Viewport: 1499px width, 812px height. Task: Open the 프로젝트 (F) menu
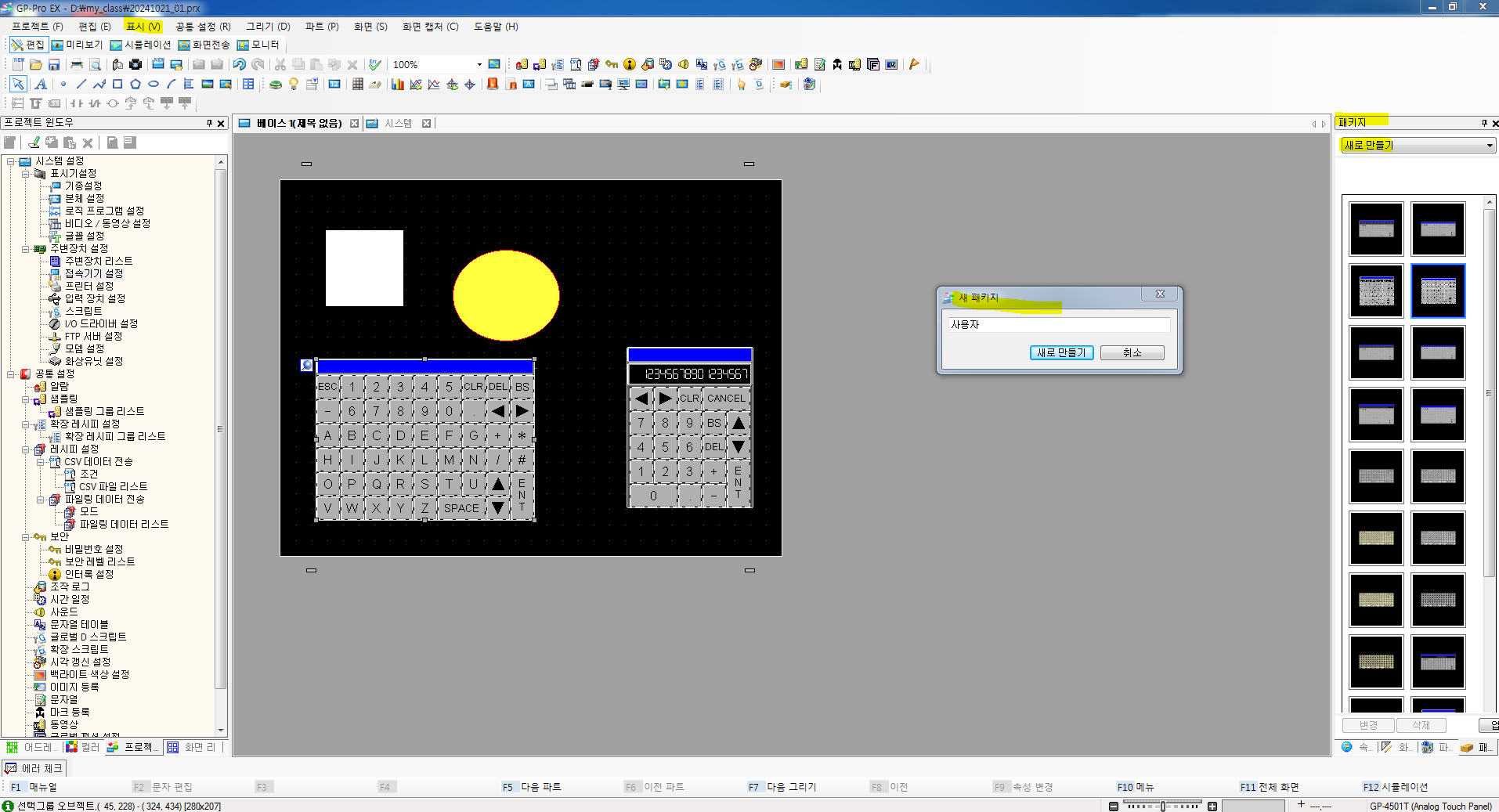[38, 27]
